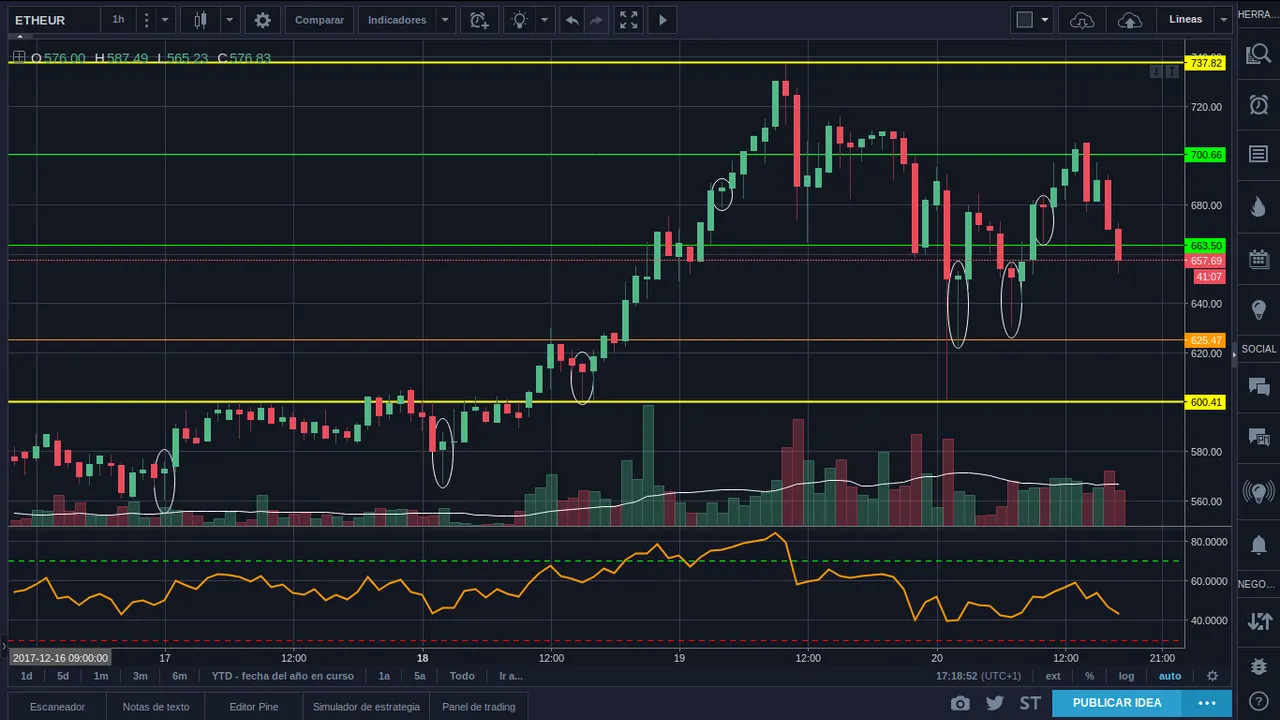Select the 1d time range

coord(27,676)
